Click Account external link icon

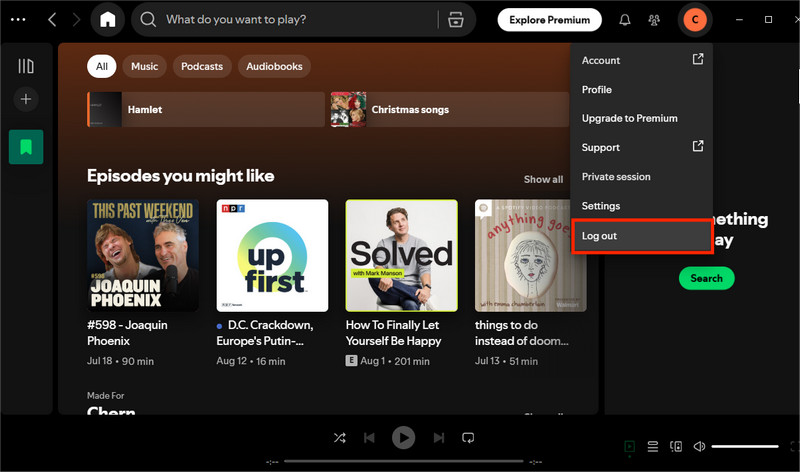click(697, 59)
